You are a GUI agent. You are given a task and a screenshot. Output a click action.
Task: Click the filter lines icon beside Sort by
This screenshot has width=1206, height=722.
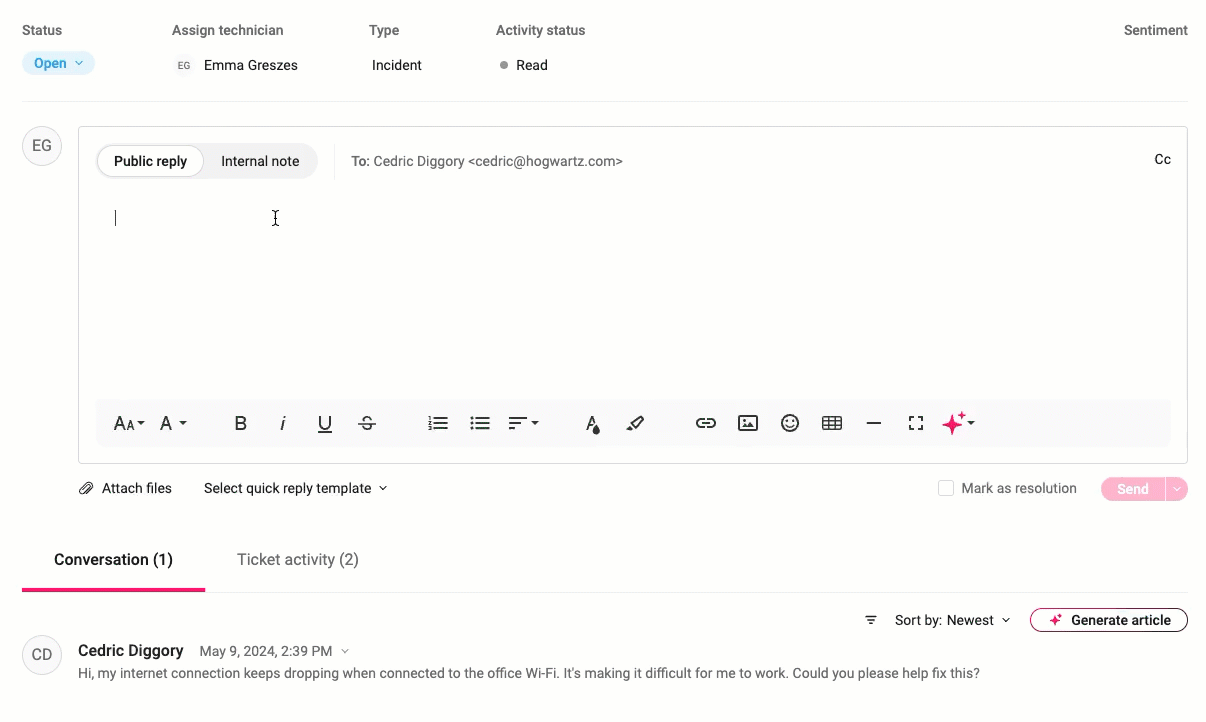click(871, 621)
